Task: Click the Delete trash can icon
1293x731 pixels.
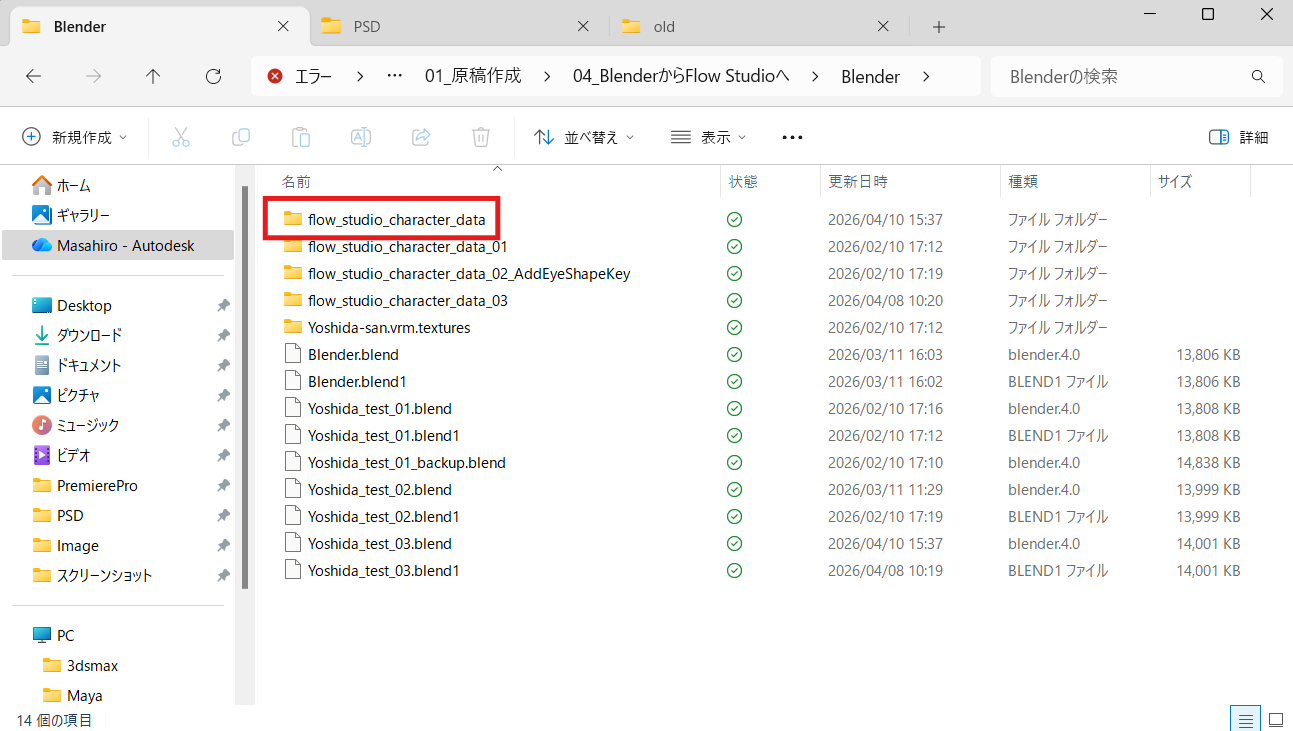Action: (481, 137)
